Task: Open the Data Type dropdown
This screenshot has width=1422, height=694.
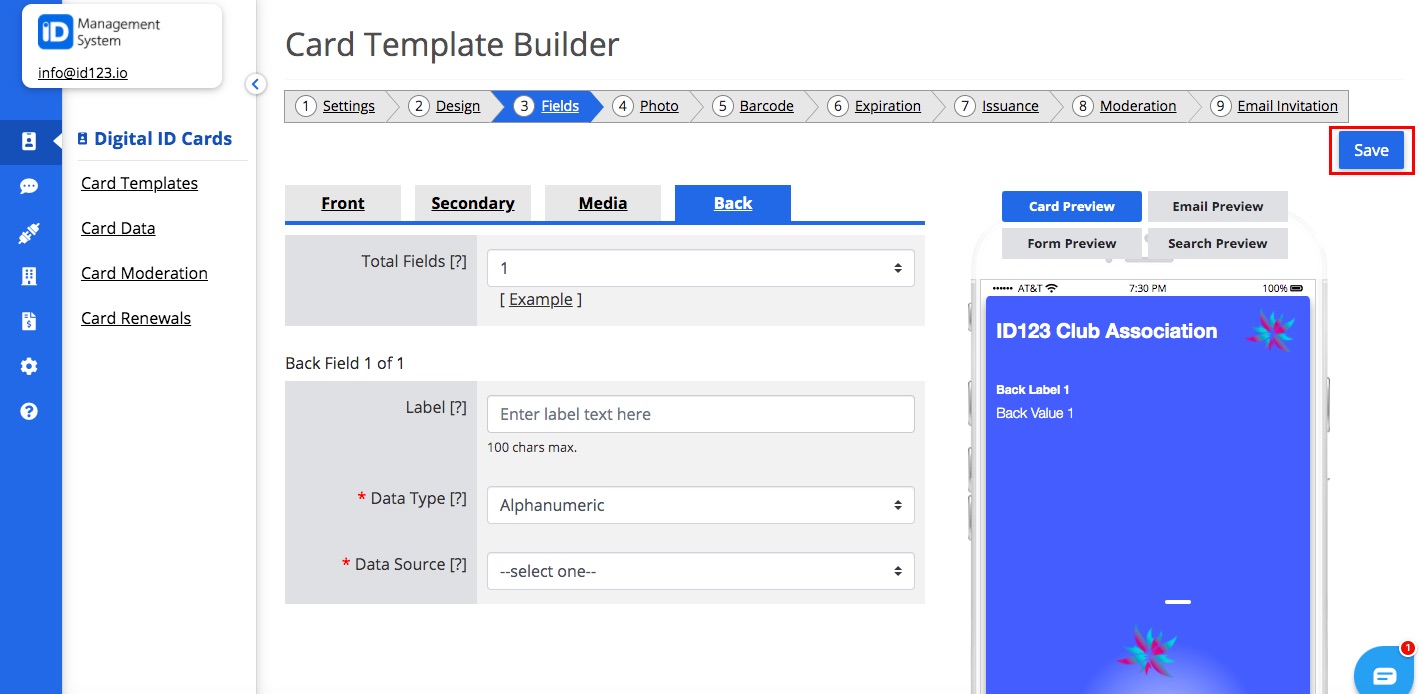Action: [x=700, y=505]
